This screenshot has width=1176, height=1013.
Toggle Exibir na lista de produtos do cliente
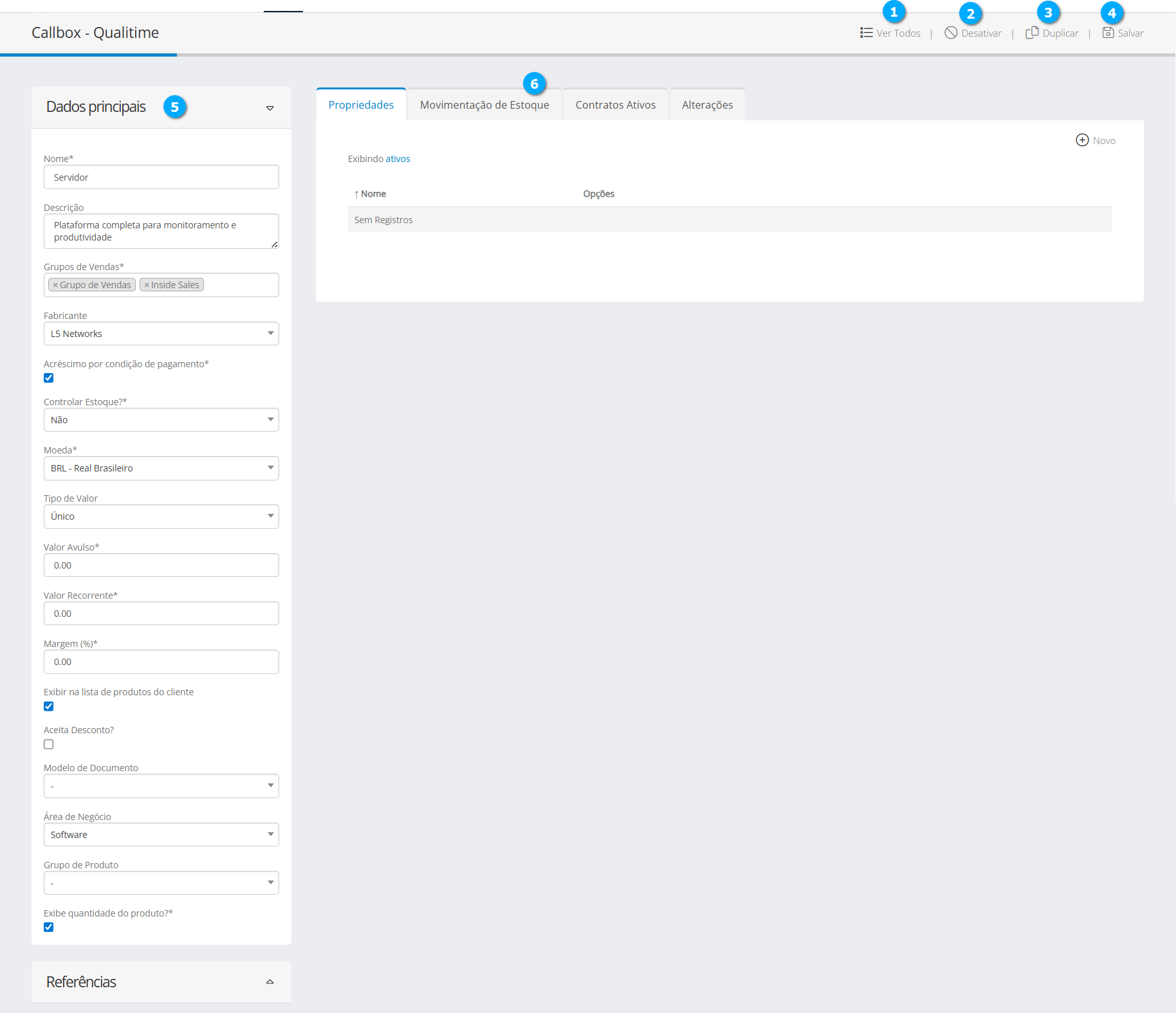pyautogui.click(x=49, y=706)
